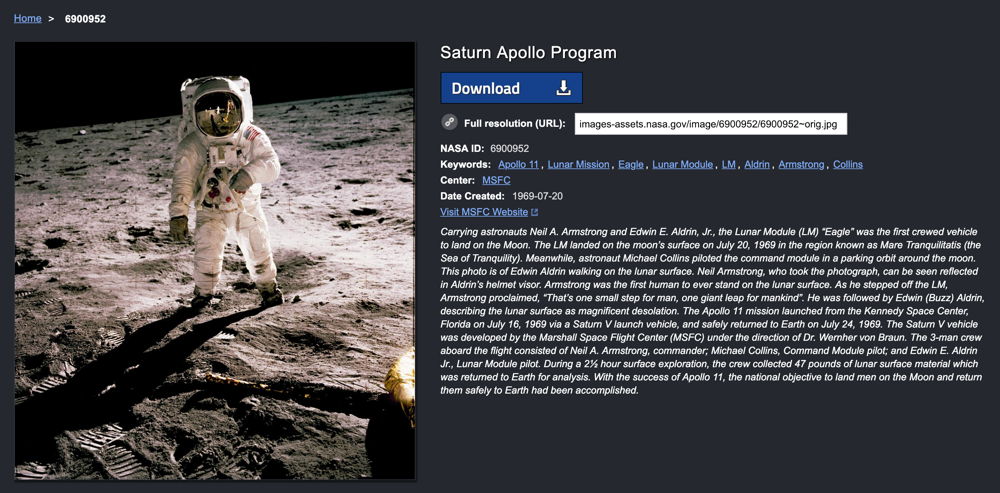Select the Lunar Mission keyword
This screenshot has height=493, width=1000.
coord(578,164)
